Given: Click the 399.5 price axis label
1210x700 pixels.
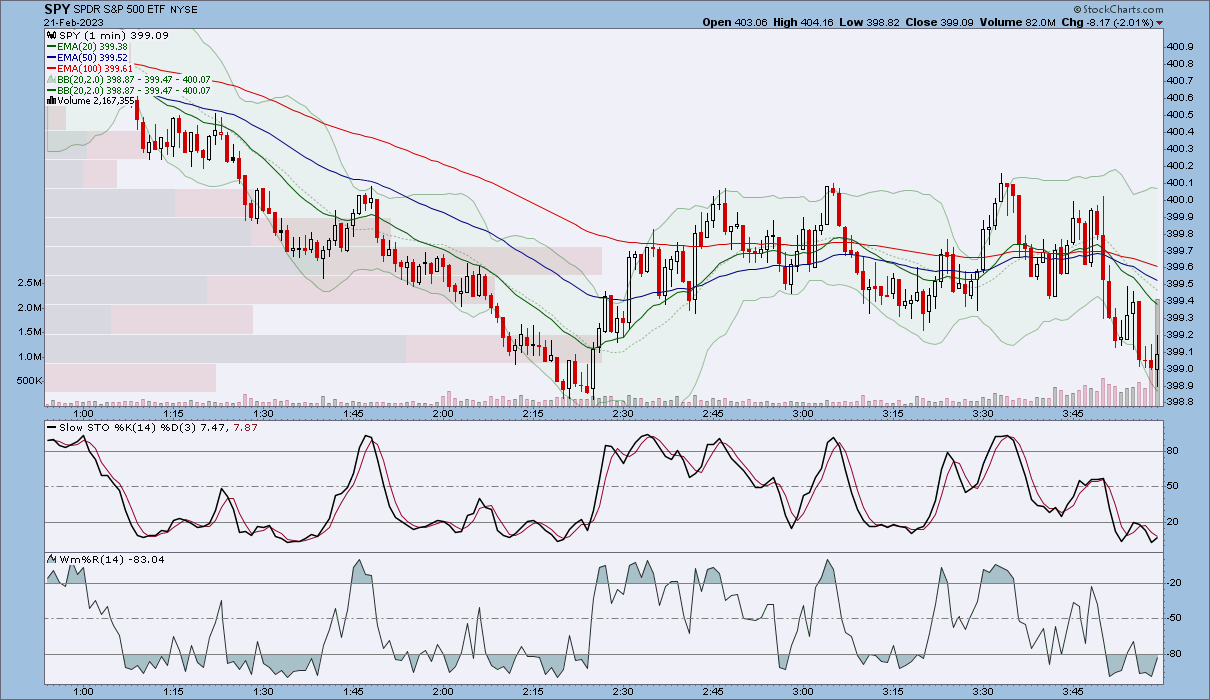Looking at the screenshot, I should tap(1181, 283).
